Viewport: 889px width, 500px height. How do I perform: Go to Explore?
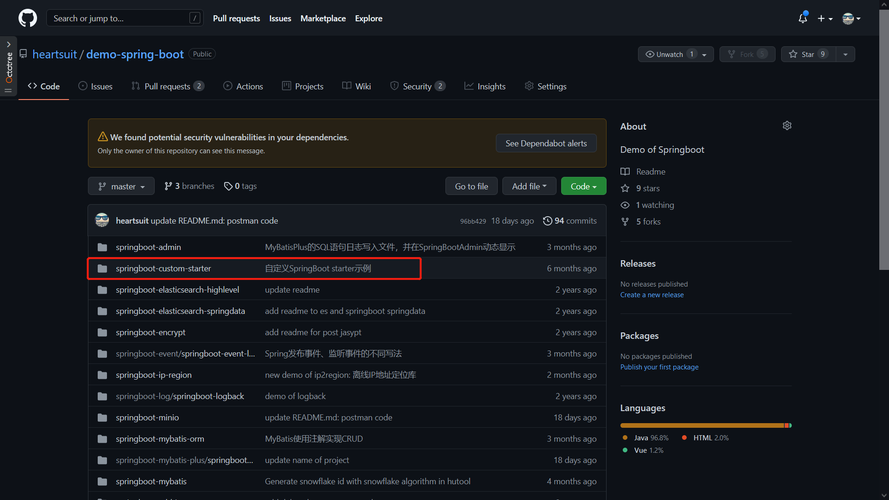(x=369, y=18)
